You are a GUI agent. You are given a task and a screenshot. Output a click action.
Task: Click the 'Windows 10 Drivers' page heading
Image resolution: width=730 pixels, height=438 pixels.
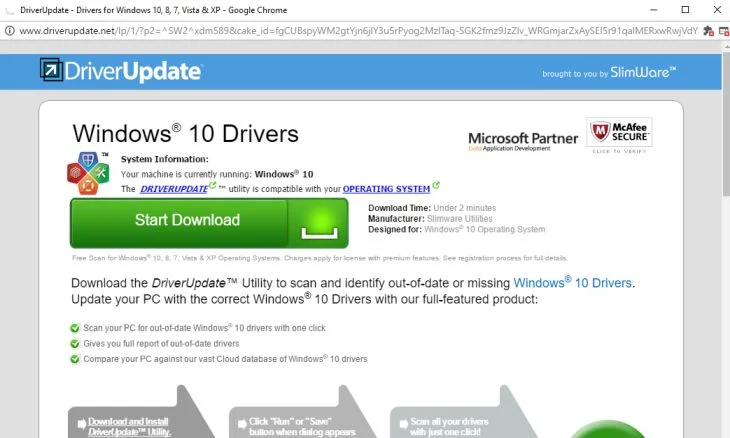point(185,134)
